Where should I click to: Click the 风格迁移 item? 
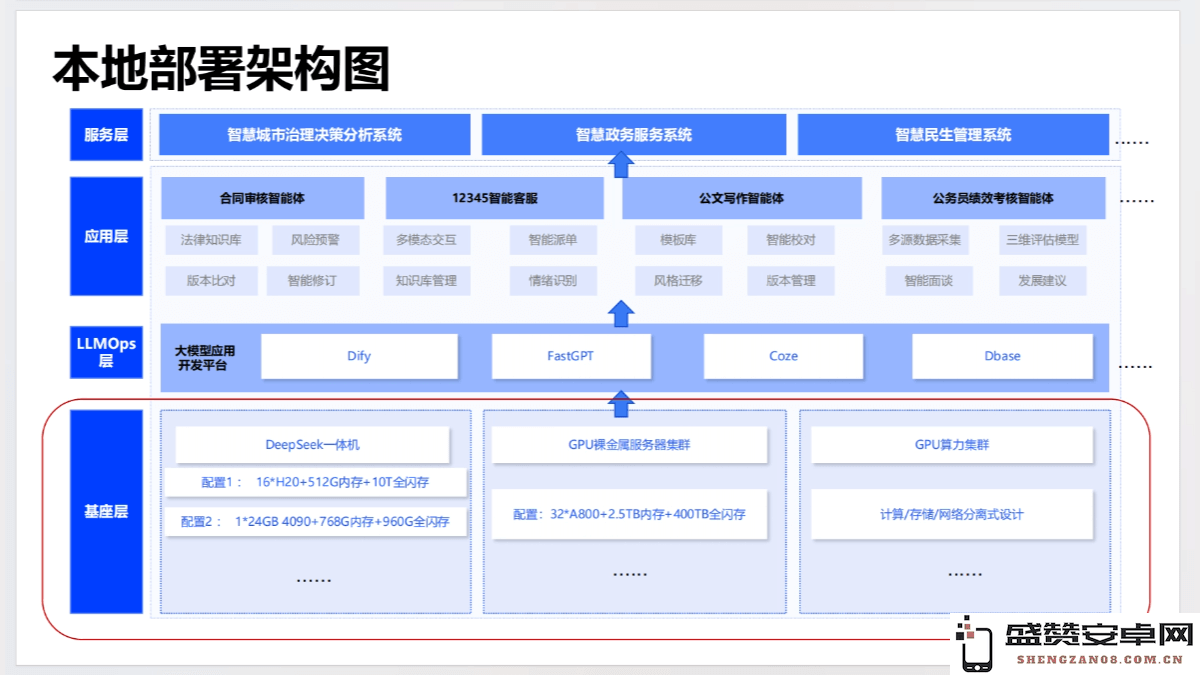tap(678, 281)
